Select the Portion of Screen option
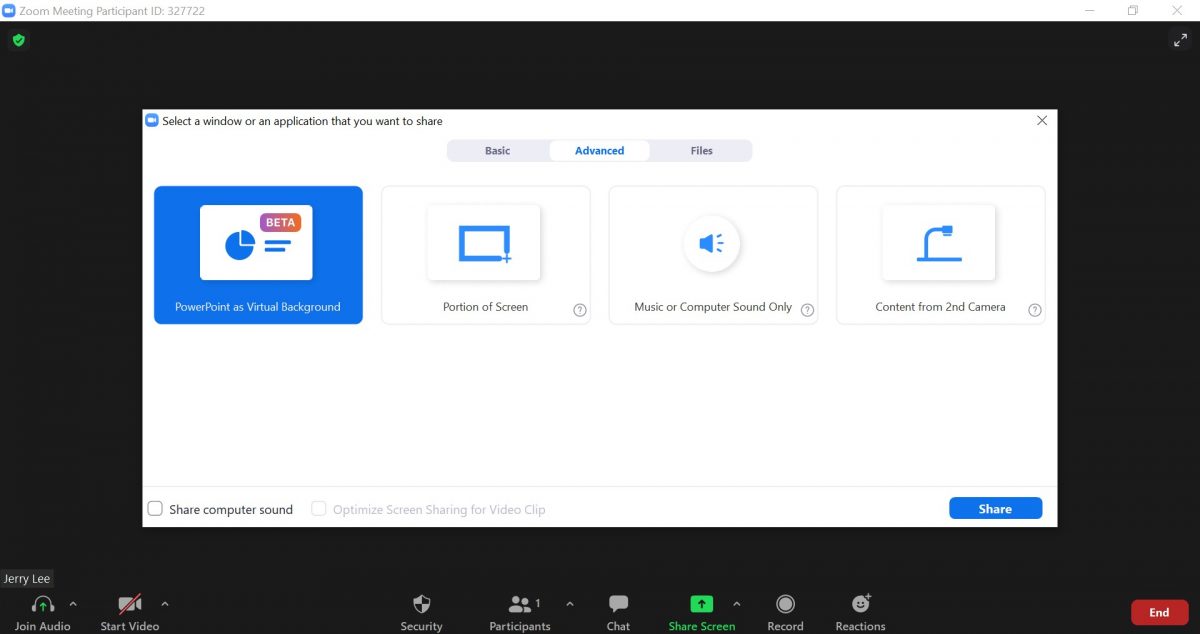 click(x=485, y=255)
